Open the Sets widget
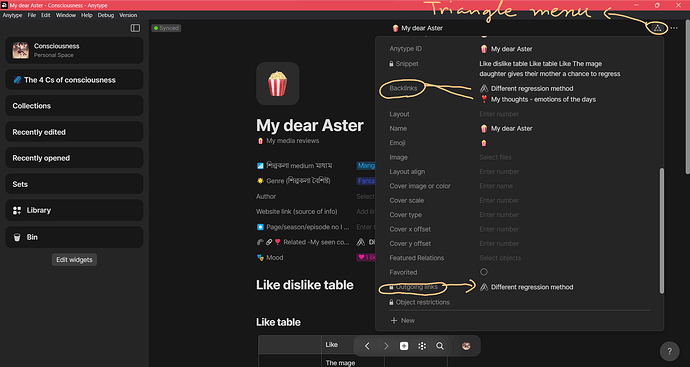 [74, 184]
